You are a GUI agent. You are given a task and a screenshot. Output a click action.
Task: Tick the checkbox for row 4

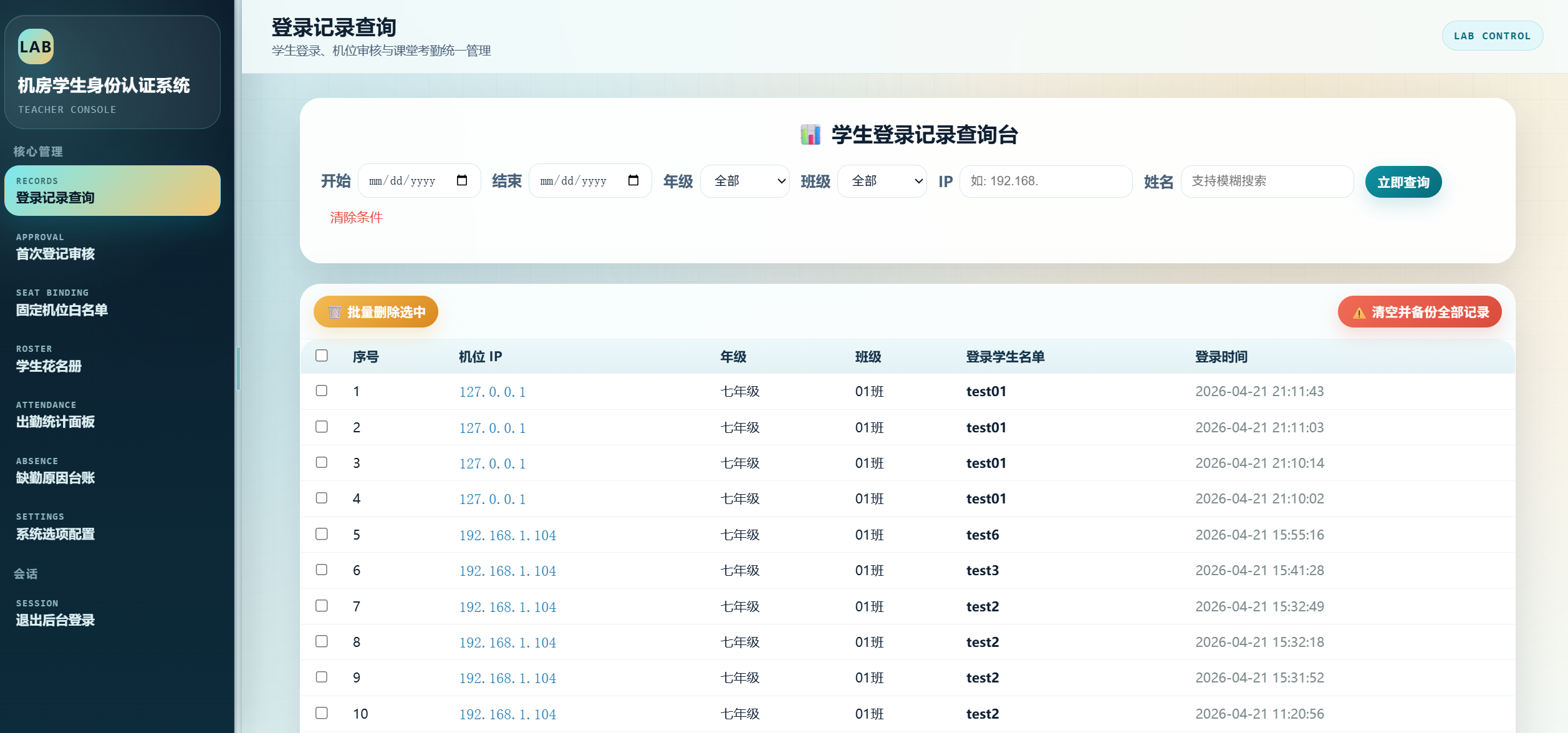click(322, 498)
